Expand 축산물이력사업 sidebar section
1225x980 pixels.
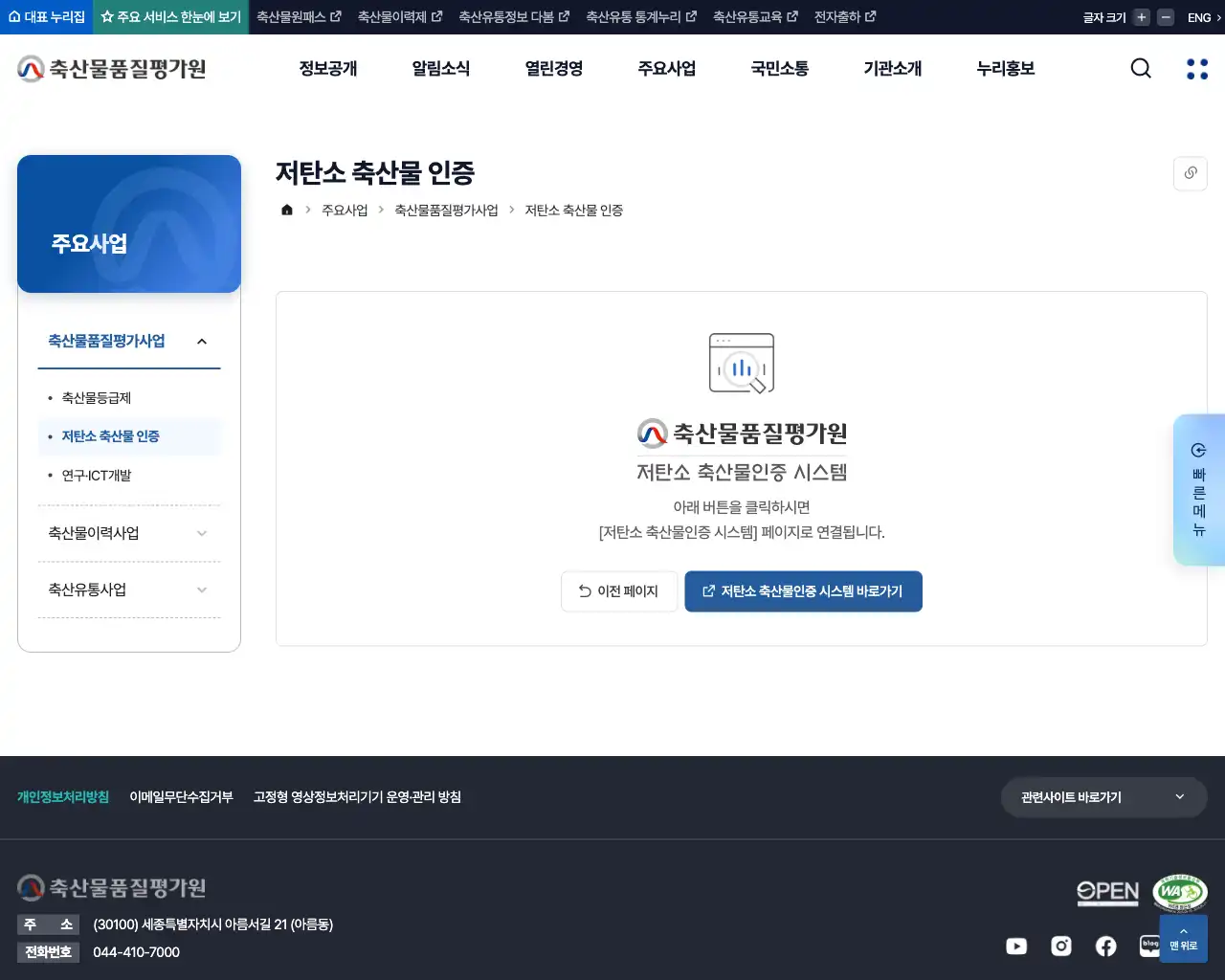pos(129,533)
